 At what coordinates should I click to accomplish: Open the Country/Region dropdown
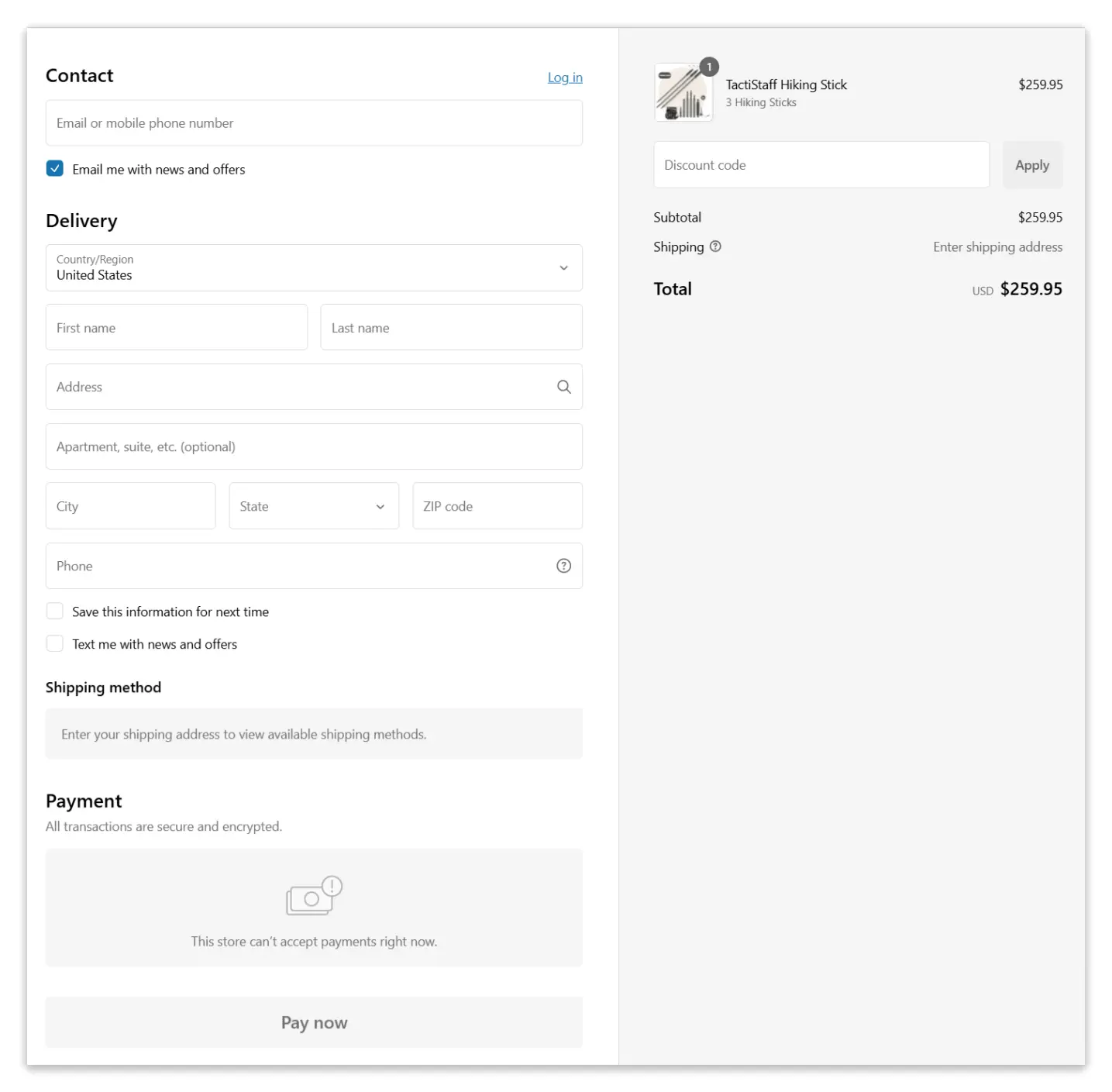point(314,268)
